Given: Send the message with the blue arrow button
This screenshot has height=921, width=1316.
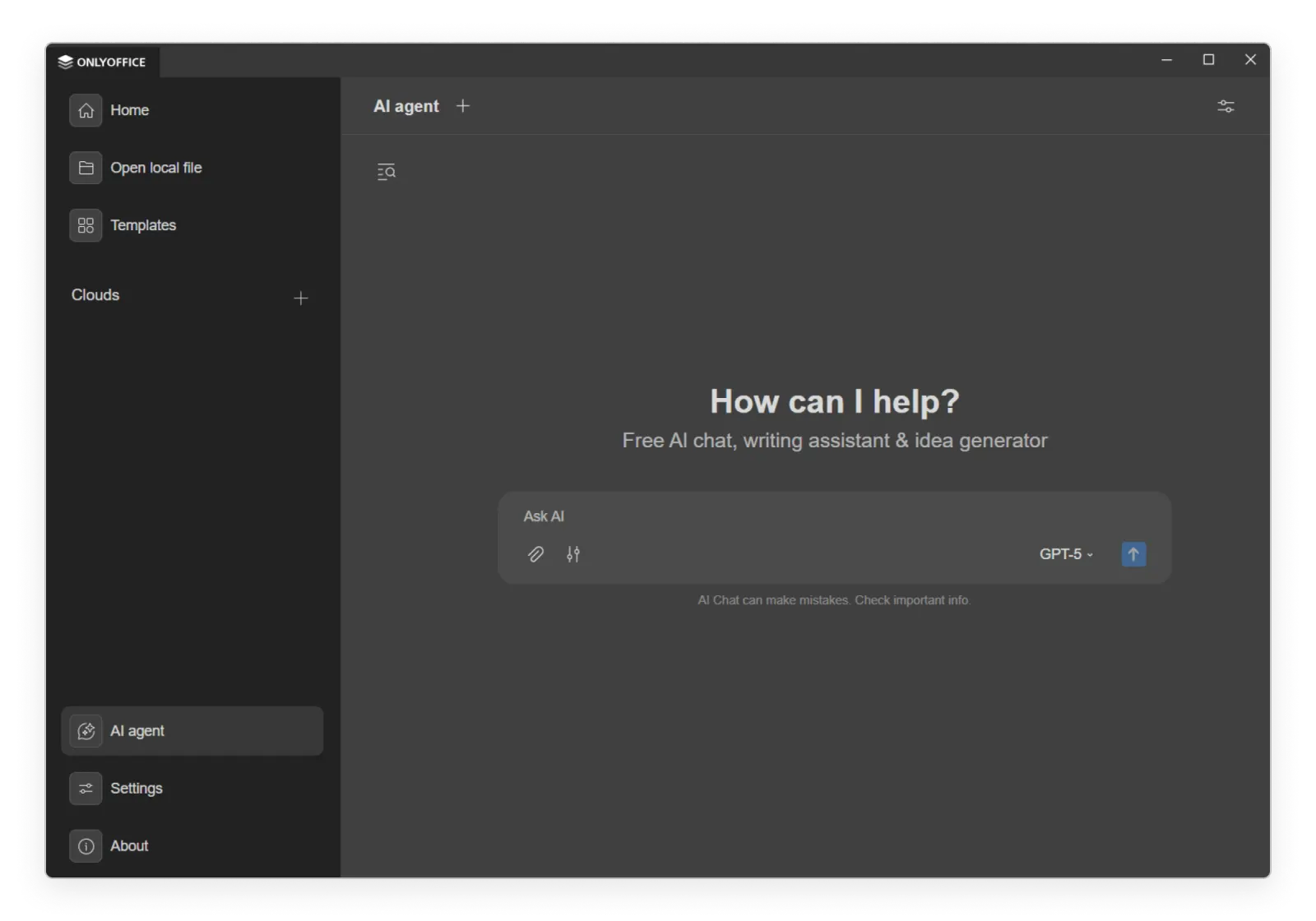Looking at the screenshot, I should [x=1133, y=554].
